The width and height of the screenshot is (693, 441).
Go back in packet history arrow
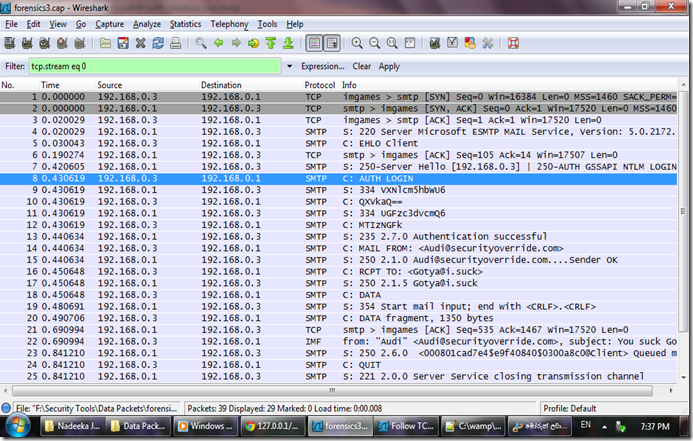pos(218,43)
